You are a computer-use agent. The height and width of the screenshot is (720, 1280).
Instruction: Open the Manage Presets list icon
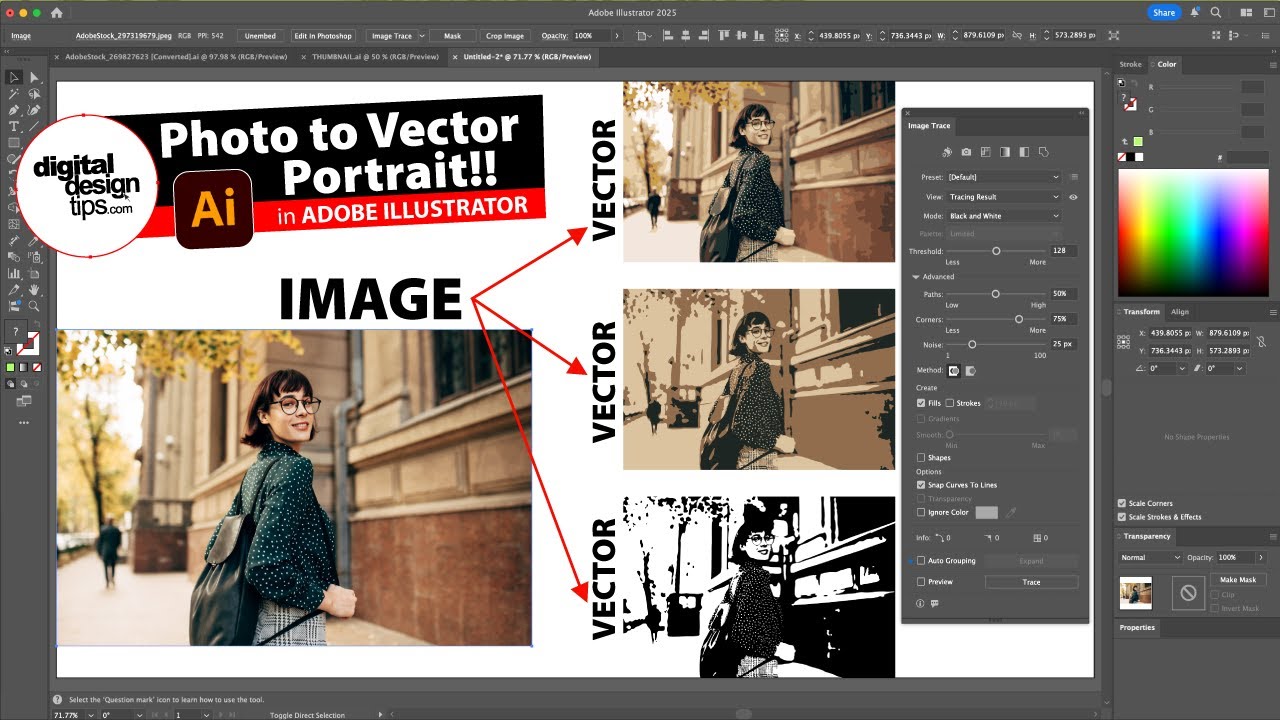click(1074, 177)
